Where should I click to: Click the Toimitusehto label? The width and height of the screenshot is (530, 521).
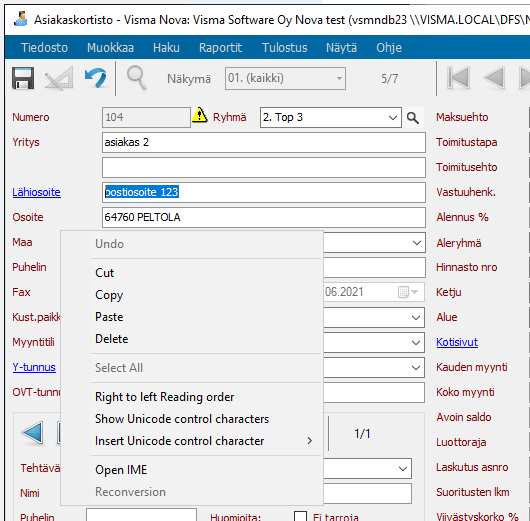[x=466, y=167]
